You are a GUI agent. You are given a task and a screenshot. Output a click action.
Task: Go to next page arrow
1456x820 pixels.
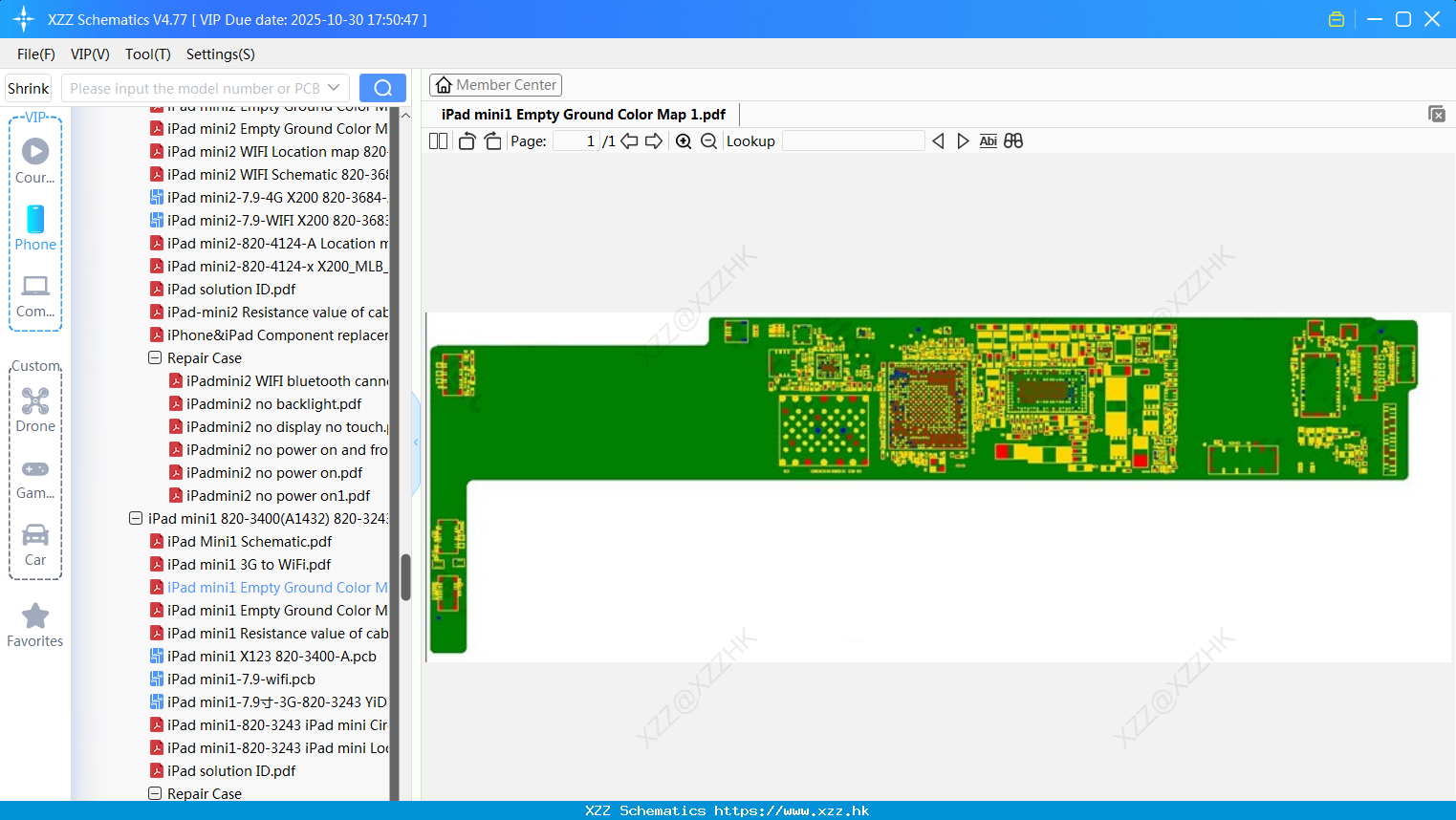pyautogui.click(x=654, y=140)
